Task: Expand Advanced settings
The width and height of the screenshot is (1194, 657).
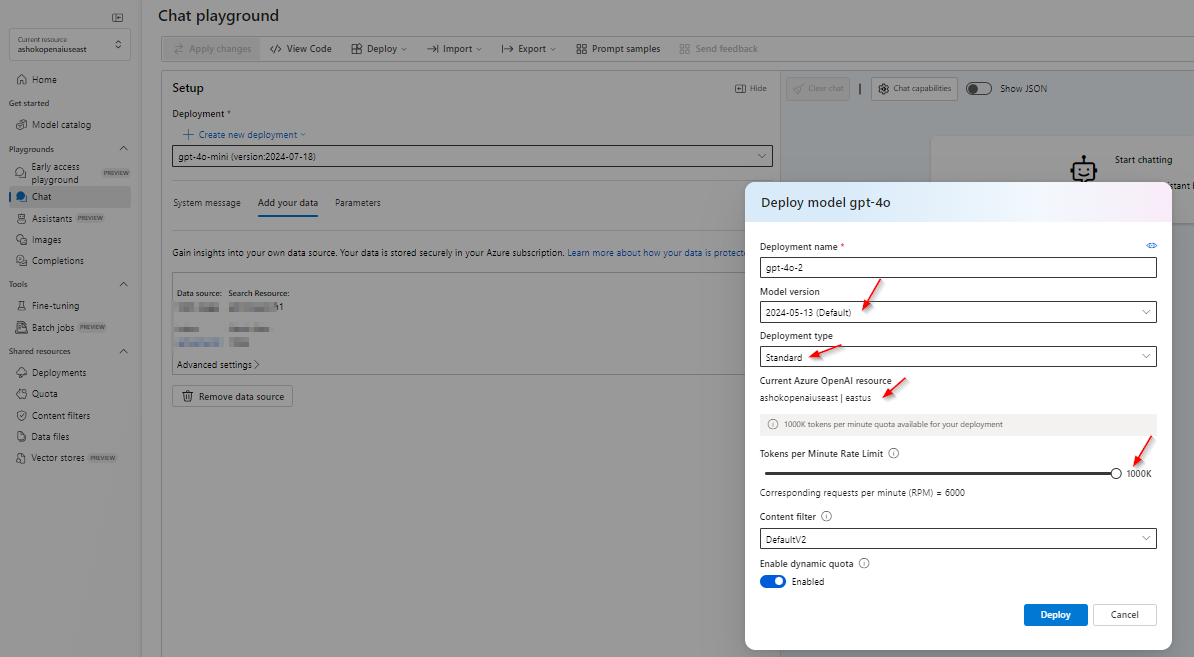Action: coord(218,365)
